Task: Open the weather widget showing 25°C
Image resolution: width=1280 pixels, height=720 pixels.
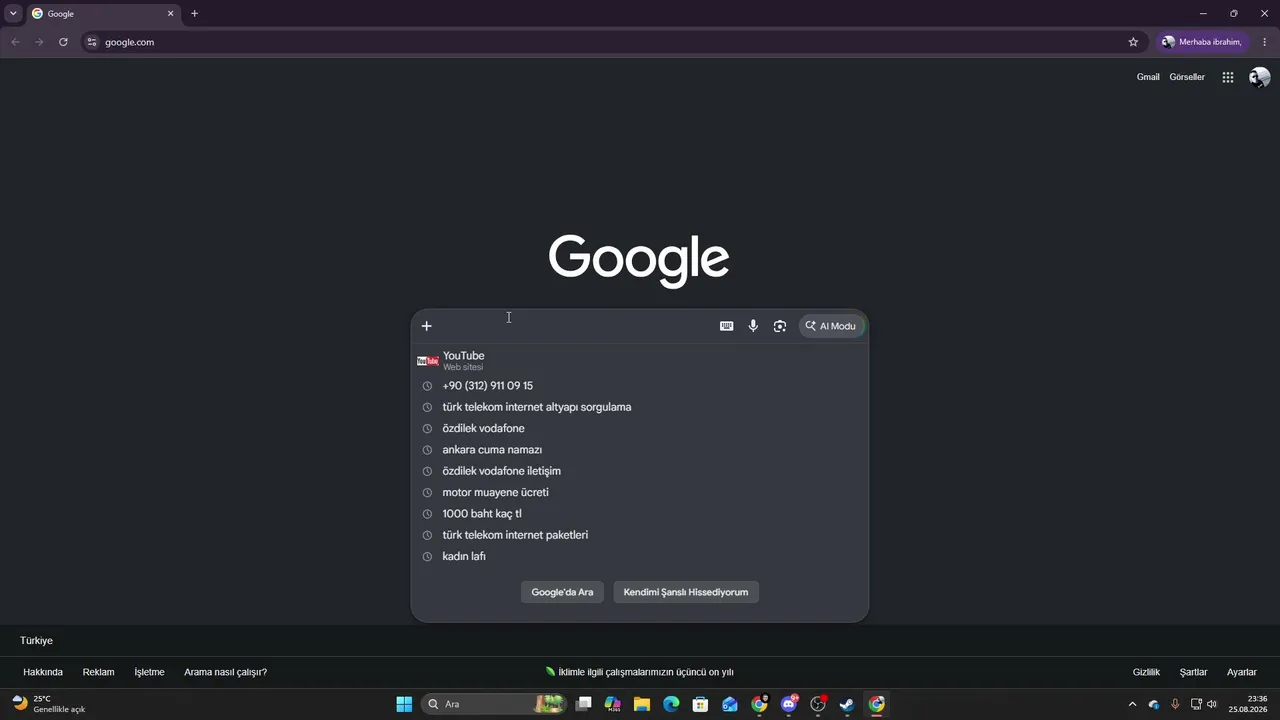Action: pyautogui.click(x=49, y=704)
